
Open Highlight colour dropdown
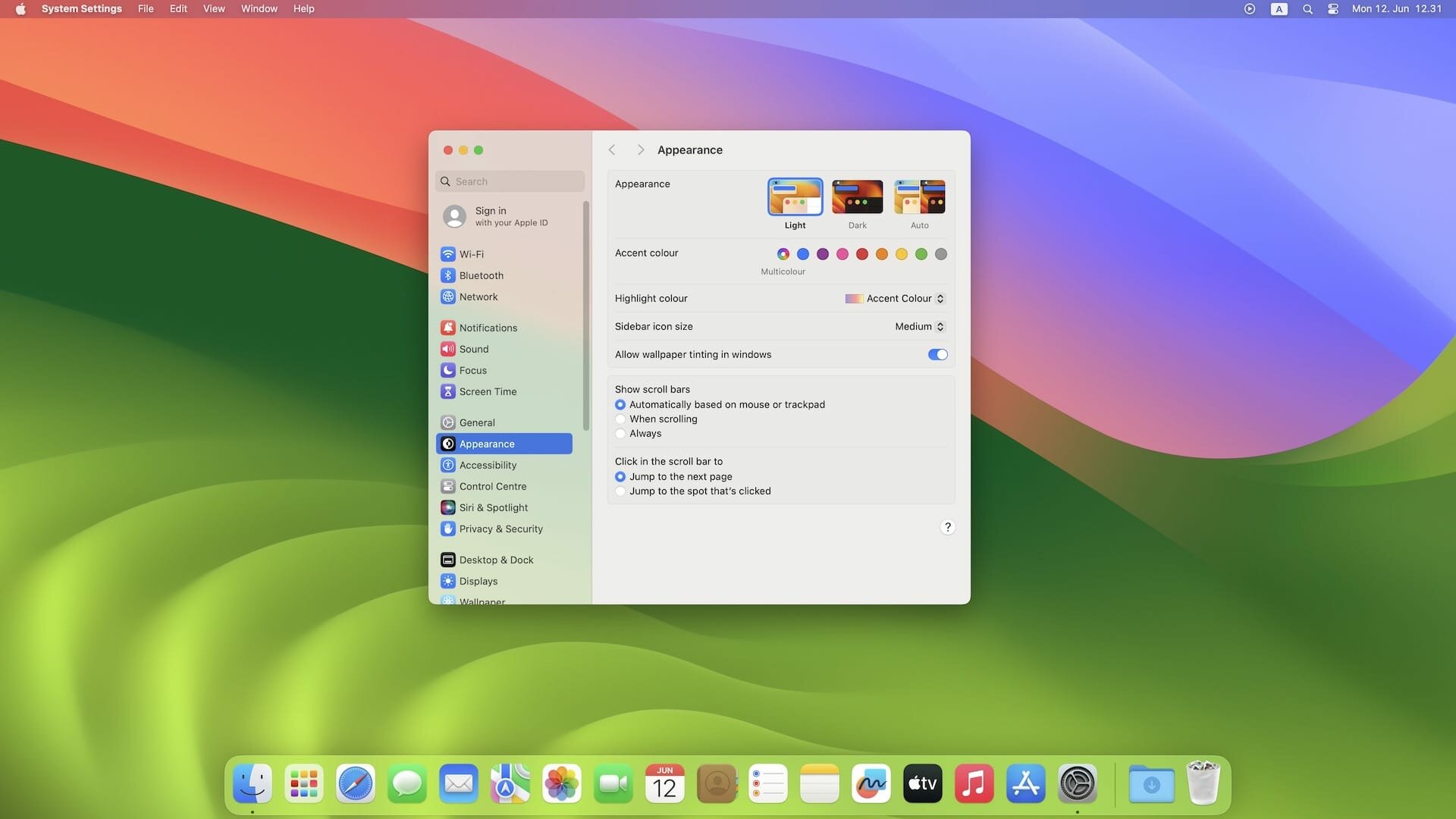tap(895, 298)
